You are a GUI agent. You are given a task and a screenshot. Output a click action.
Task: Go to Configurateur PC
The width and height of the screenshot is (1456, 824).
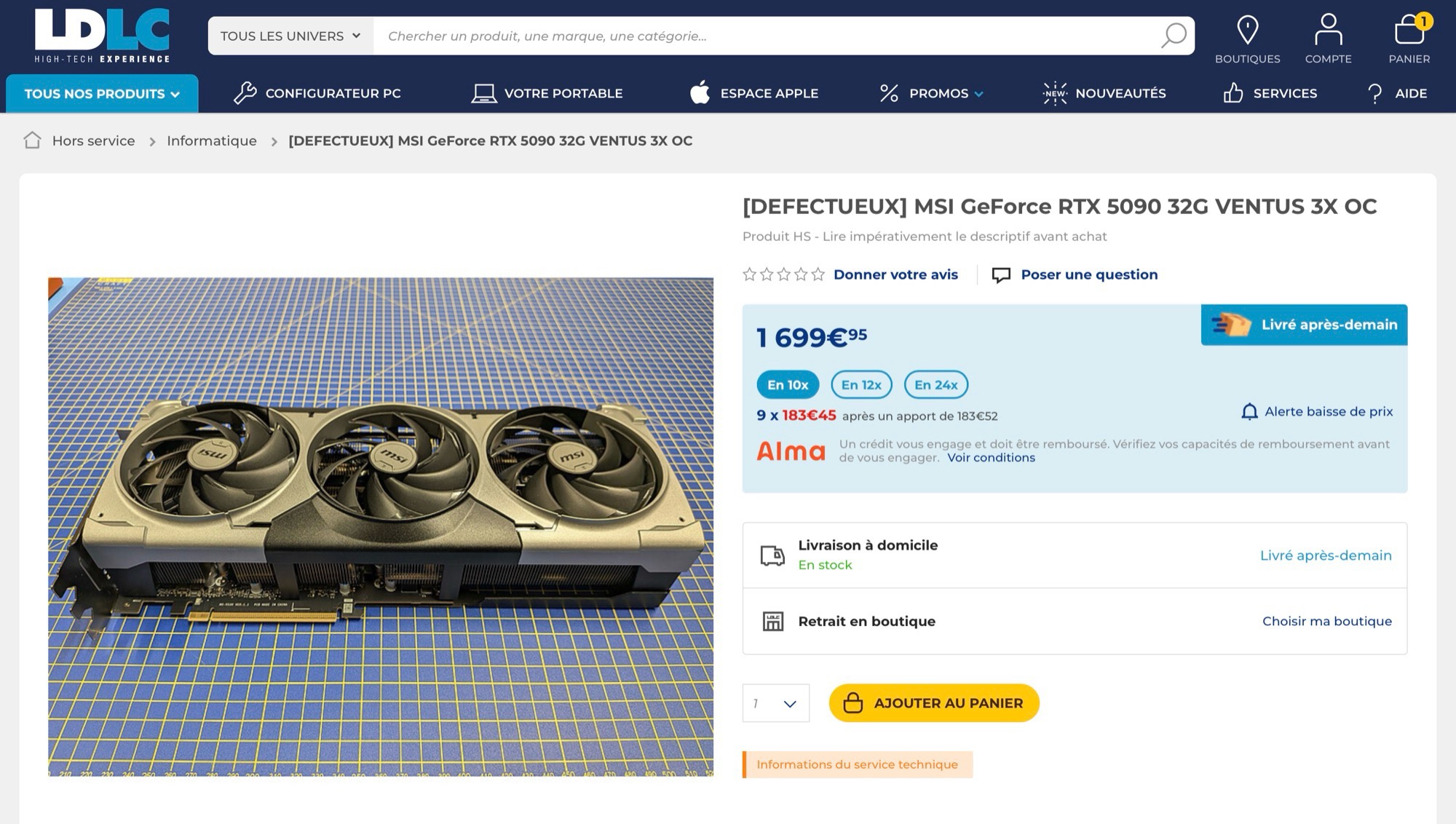click(x=318, y=93)
